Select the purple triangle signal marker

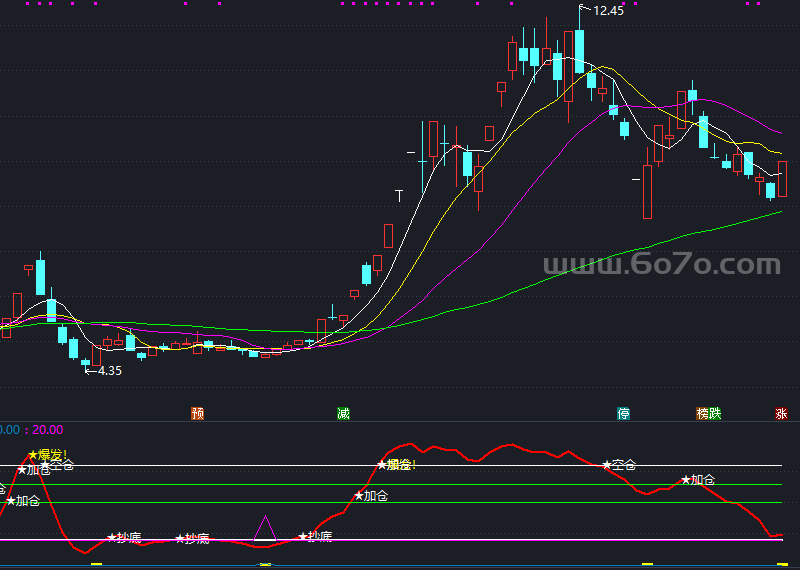click(x=265, y=528)
